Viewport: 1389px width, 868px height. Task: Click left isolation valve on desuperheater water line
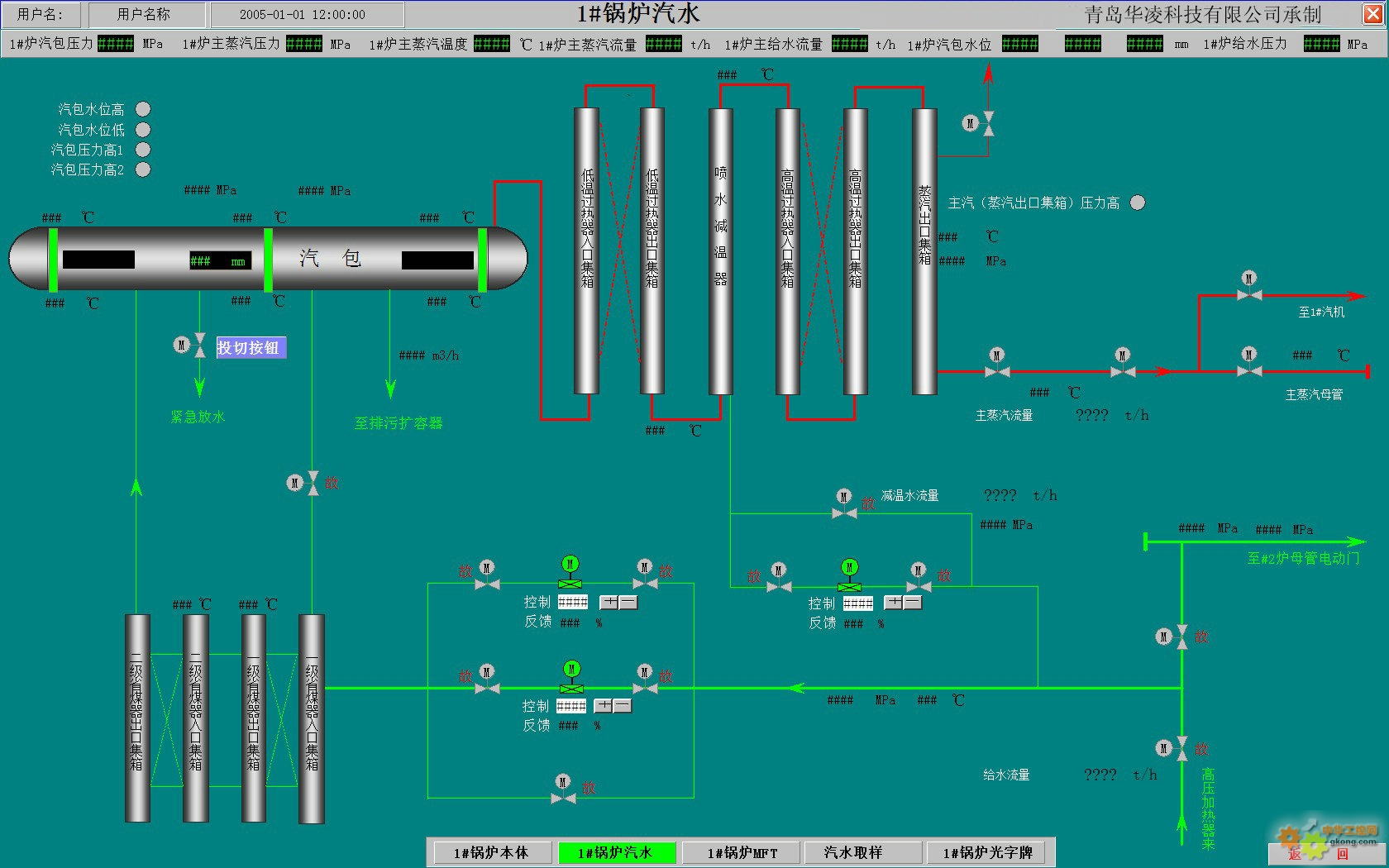click(x=779, y=578)
